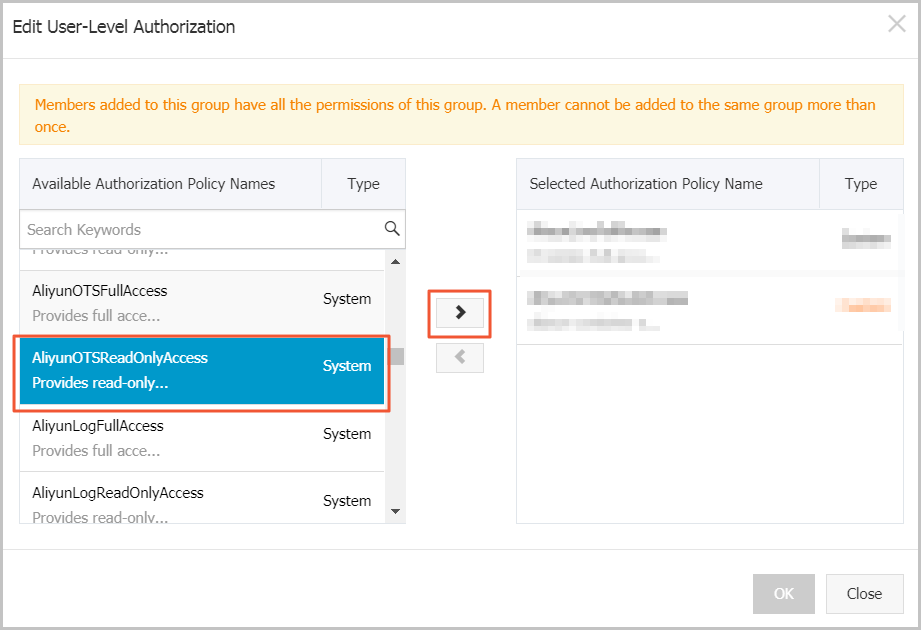Image resolution: width=921 pixels, height=630 pixels.
Task: Select the AliyunOTSReadOnlyAccess policy row
Action: tap(202, 370)
